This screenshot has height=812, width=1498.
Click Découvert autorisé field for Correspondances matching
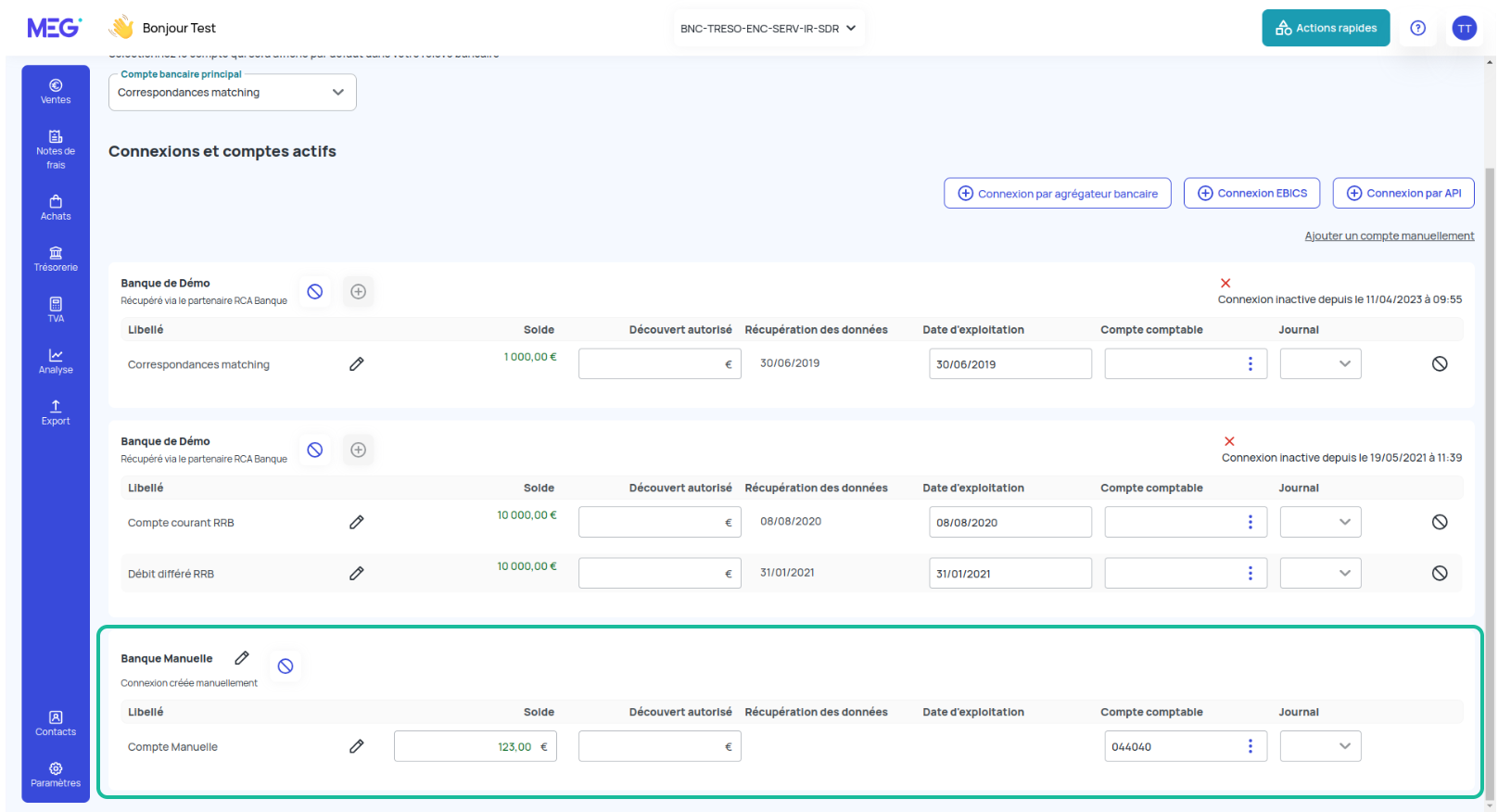click(660, 363)
